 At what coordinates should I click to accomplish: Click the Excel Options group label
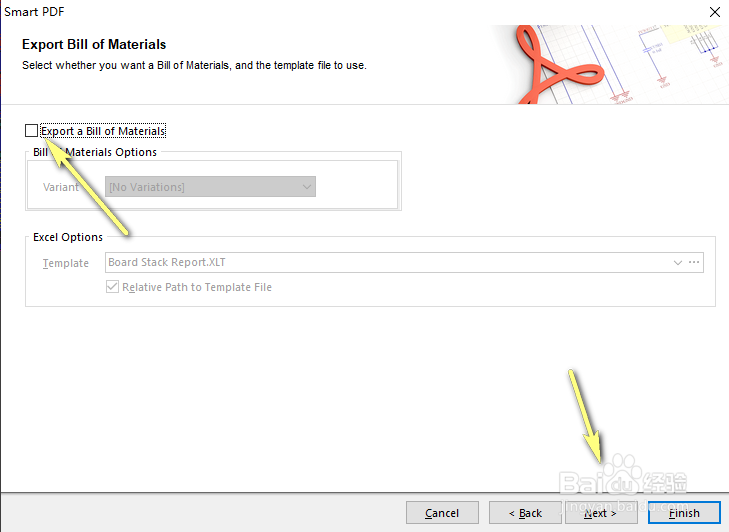tap(68, 237)
